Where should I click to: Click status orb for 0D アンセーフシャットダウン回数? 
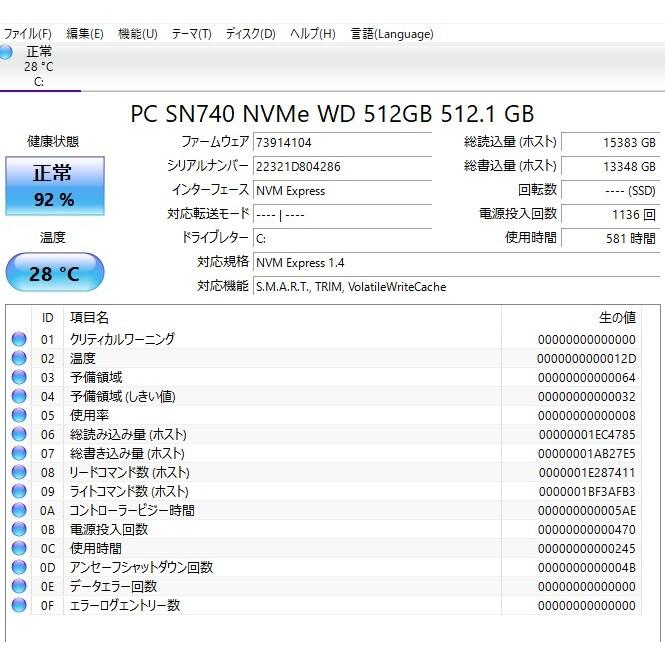pos(19,567)
